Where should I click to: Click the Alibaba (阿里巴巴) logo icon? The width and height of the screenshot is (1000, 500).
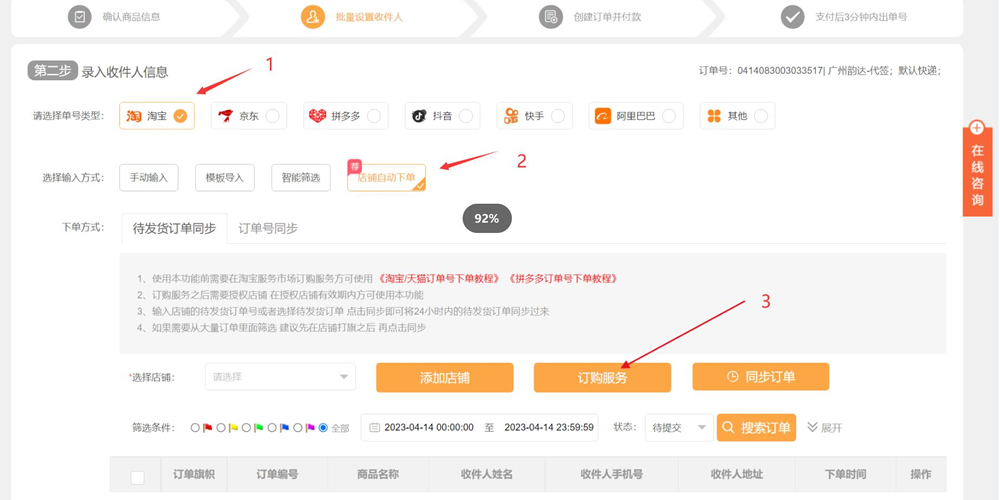tap(603, 116)
